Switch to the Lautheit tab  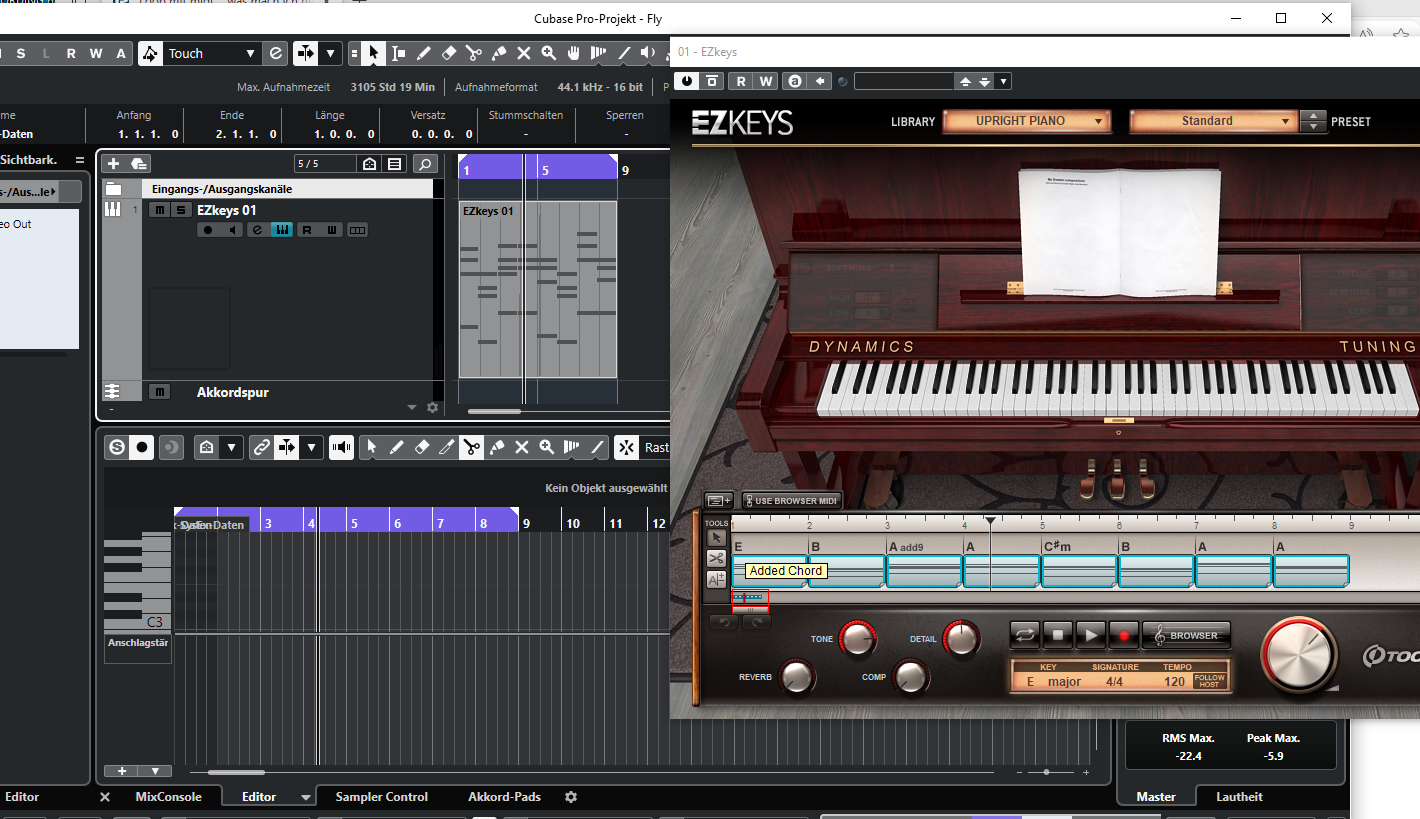(1239, 797)
